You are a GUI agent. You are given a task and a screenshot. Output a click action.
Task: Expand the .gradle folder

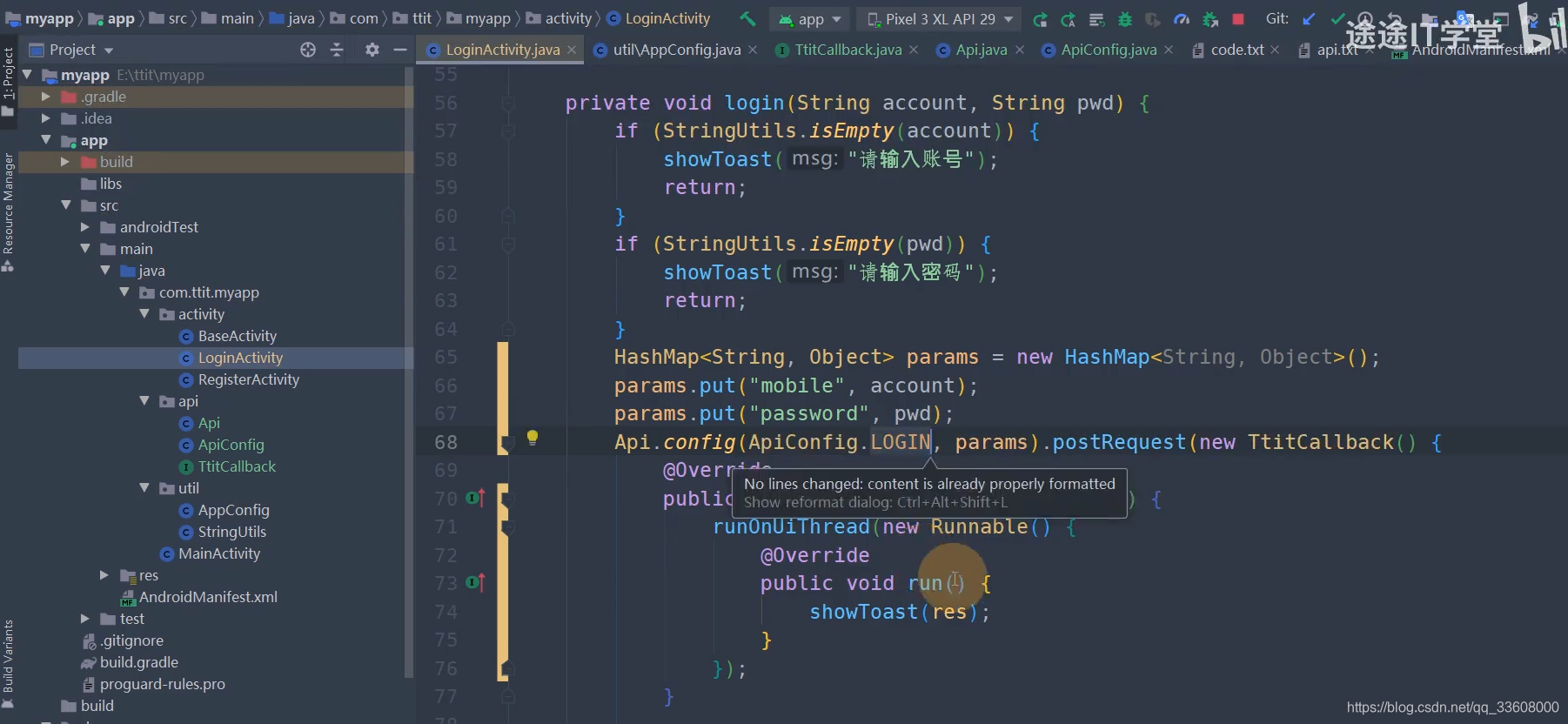point(46,97)
